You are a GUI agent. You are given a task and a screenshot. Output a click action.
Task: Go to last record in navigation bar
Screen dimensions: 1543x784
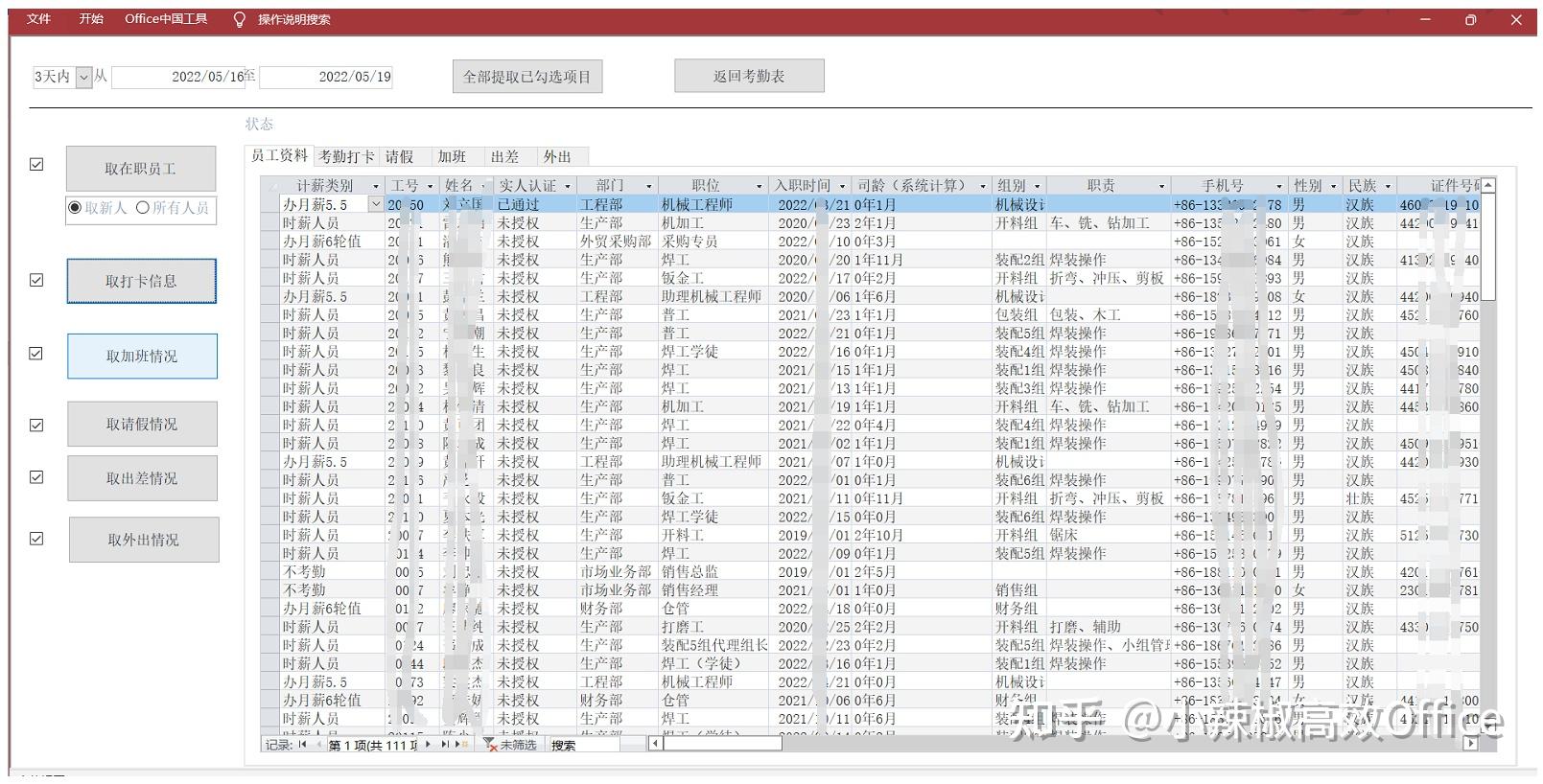pyautogui.click(x=445, y=745)
